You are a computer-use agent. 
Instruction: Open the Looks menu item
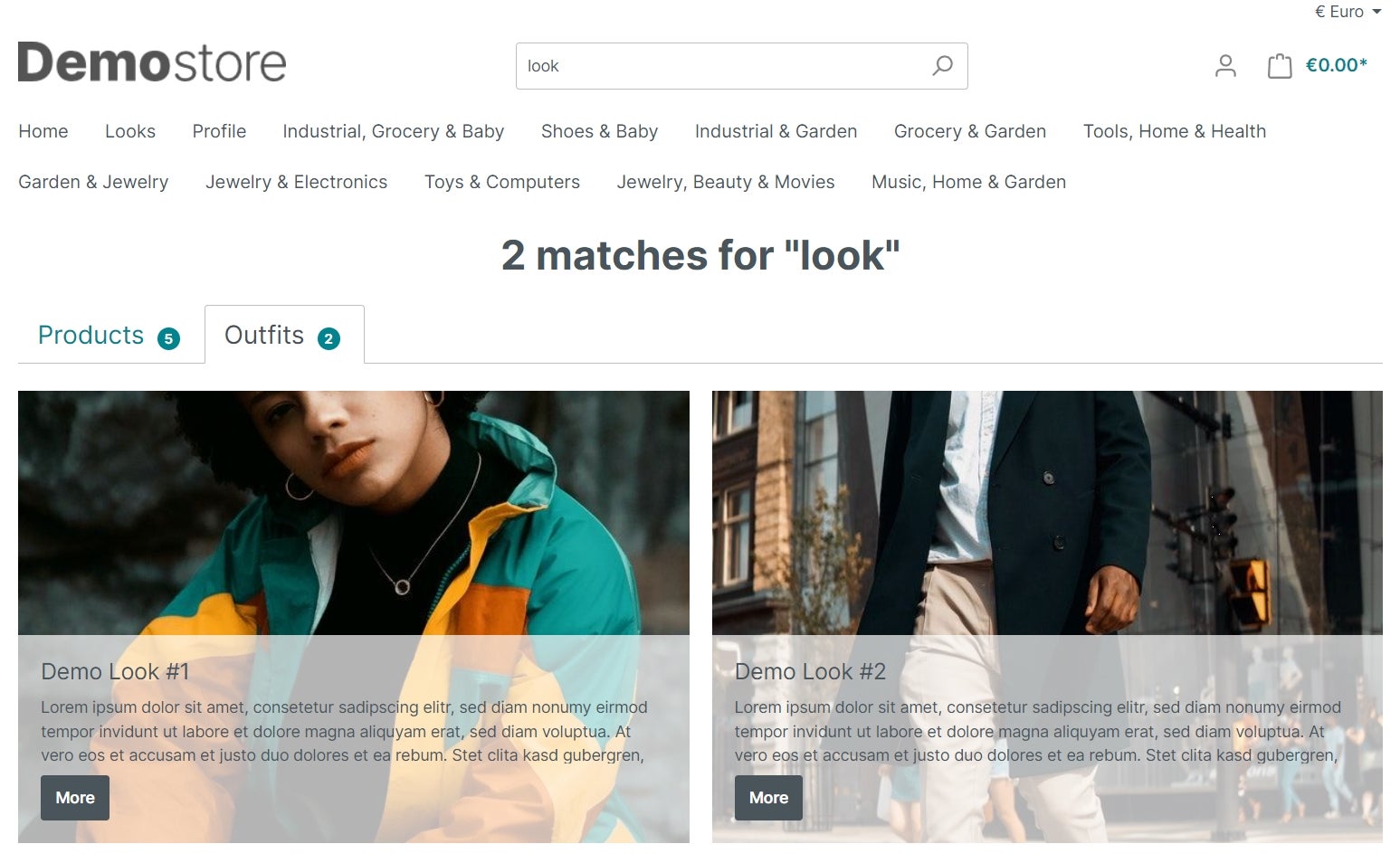click(130, 131)
